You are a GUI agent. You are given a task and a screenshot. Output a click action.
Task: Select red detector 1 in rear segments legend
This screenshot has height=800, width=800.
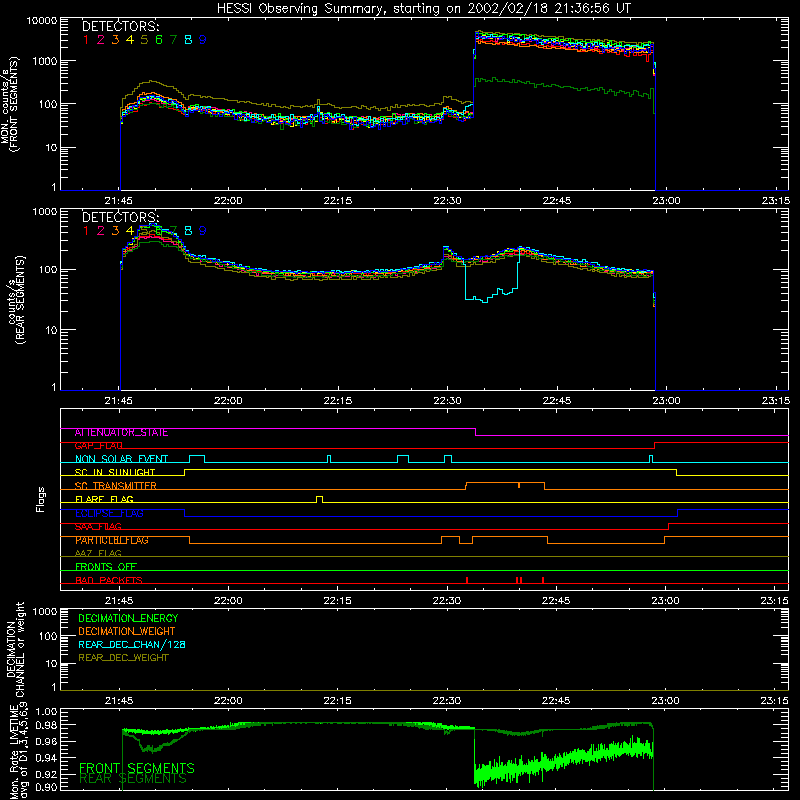(x=86, y=231)
